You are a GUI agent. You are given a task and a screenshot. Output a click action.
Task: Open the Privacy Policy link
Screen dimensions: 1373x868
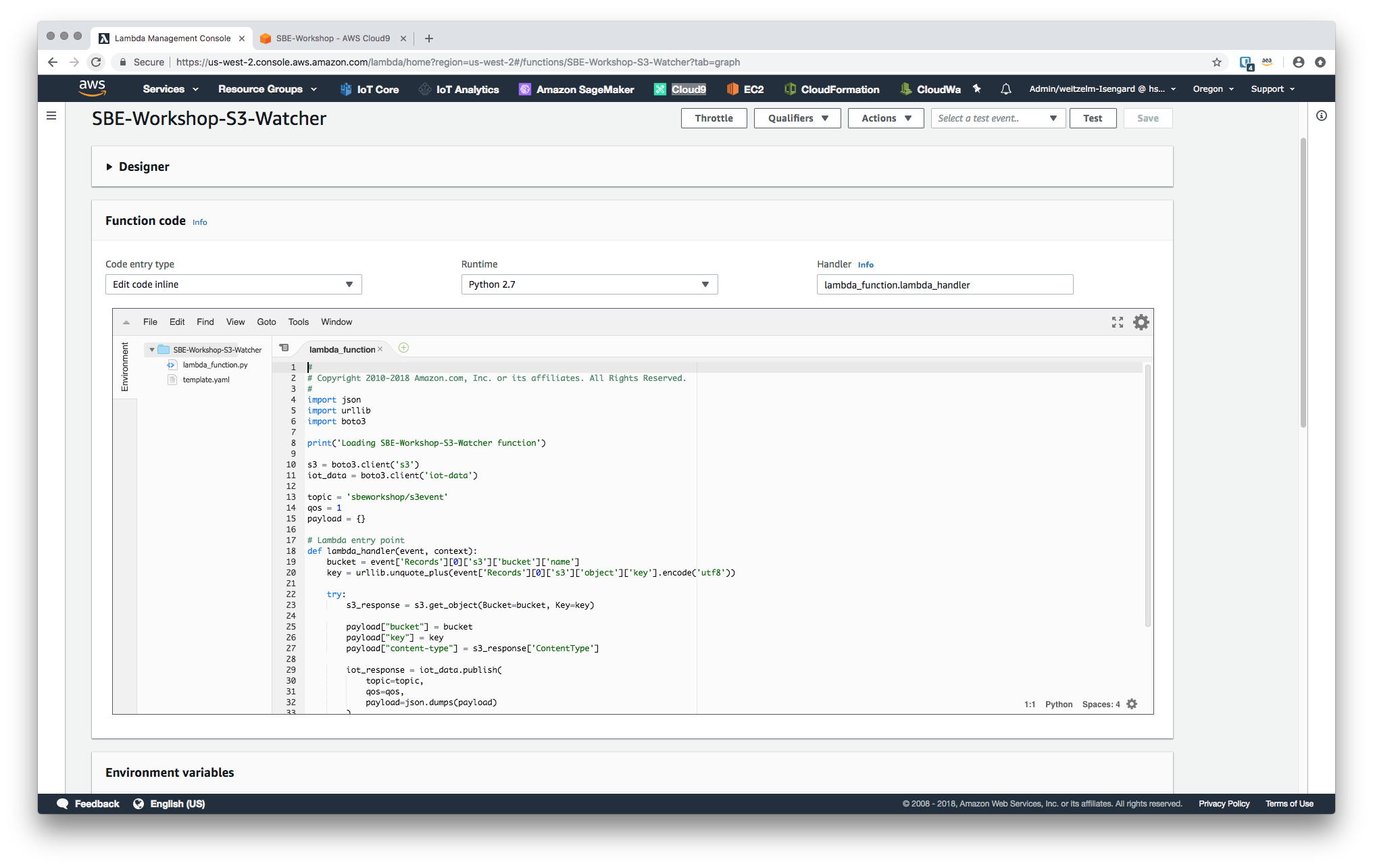1224,804
